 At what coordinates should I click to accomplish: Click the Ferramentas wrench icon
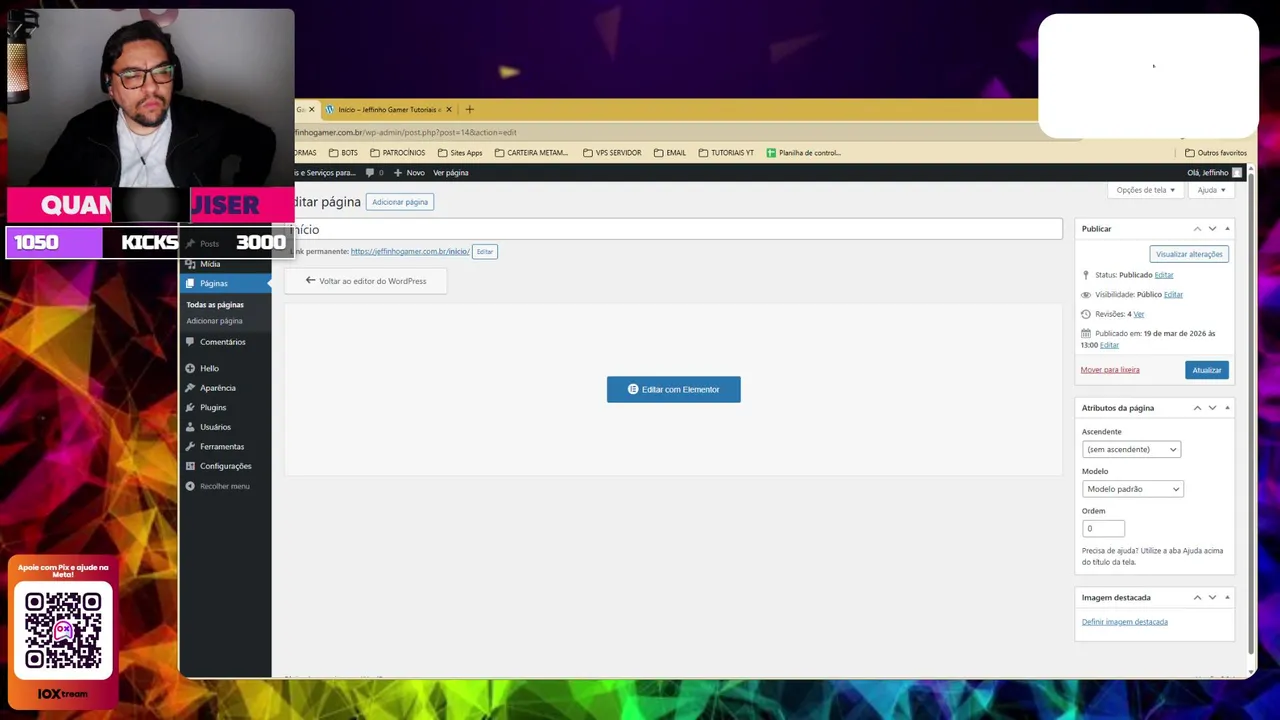point(190,446)
